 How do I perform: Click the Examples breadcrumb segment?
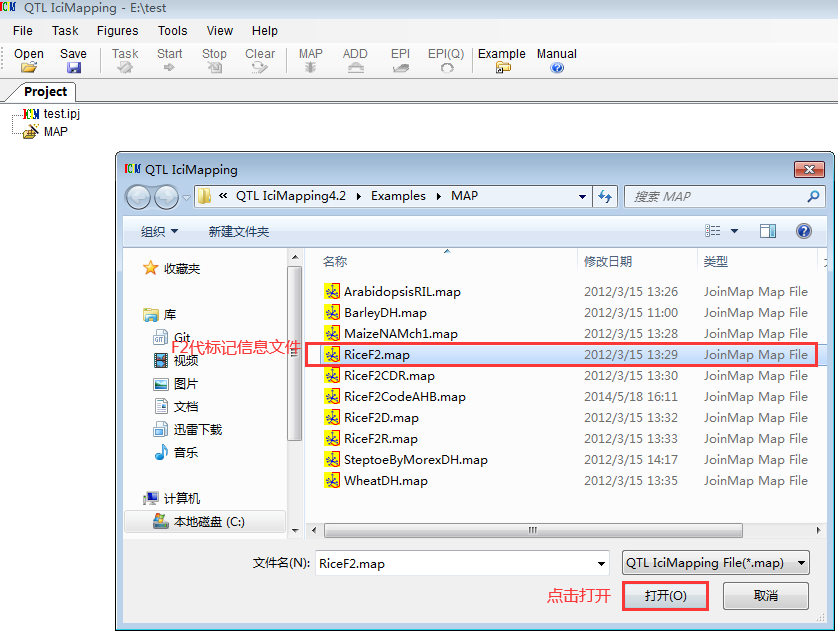point(398,196)
